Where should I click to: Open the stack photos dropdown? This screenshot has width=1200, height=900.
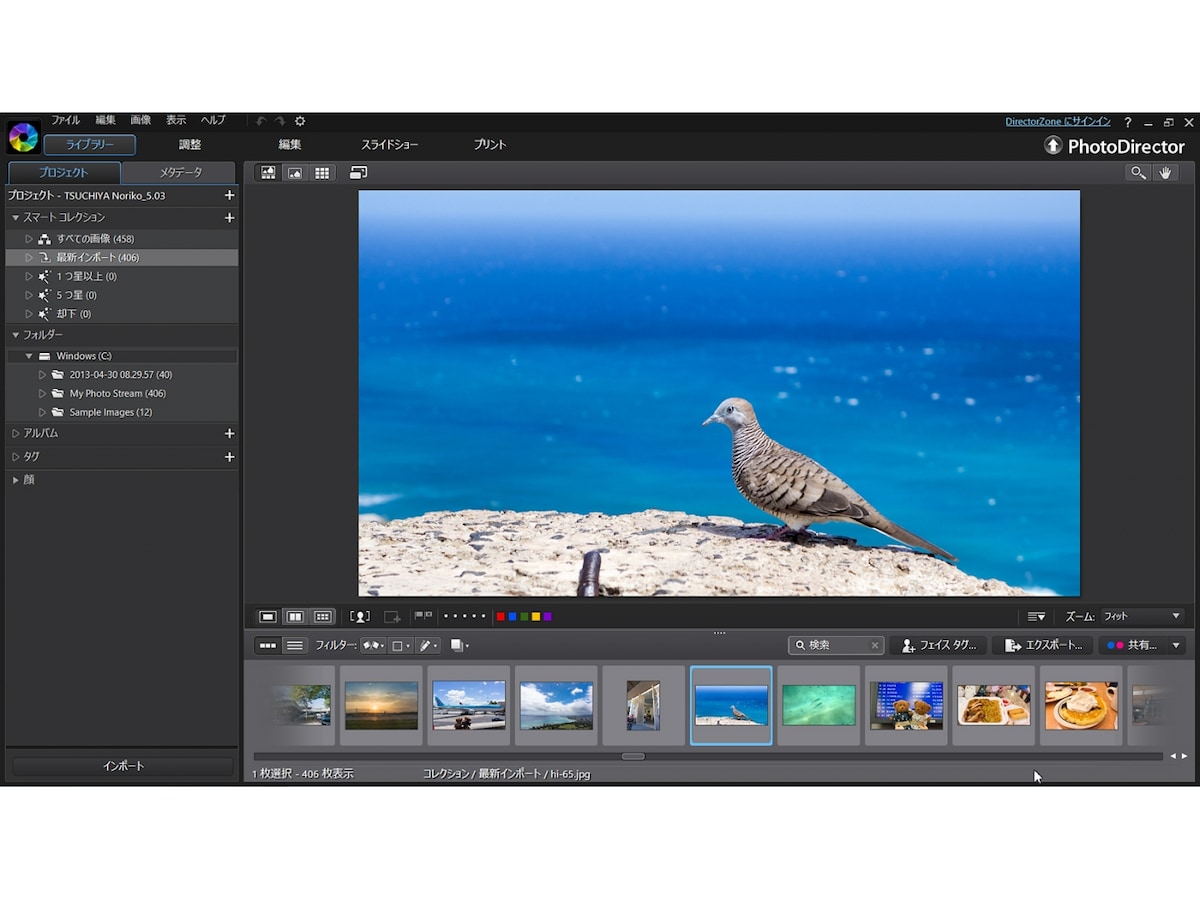[459, 646]
